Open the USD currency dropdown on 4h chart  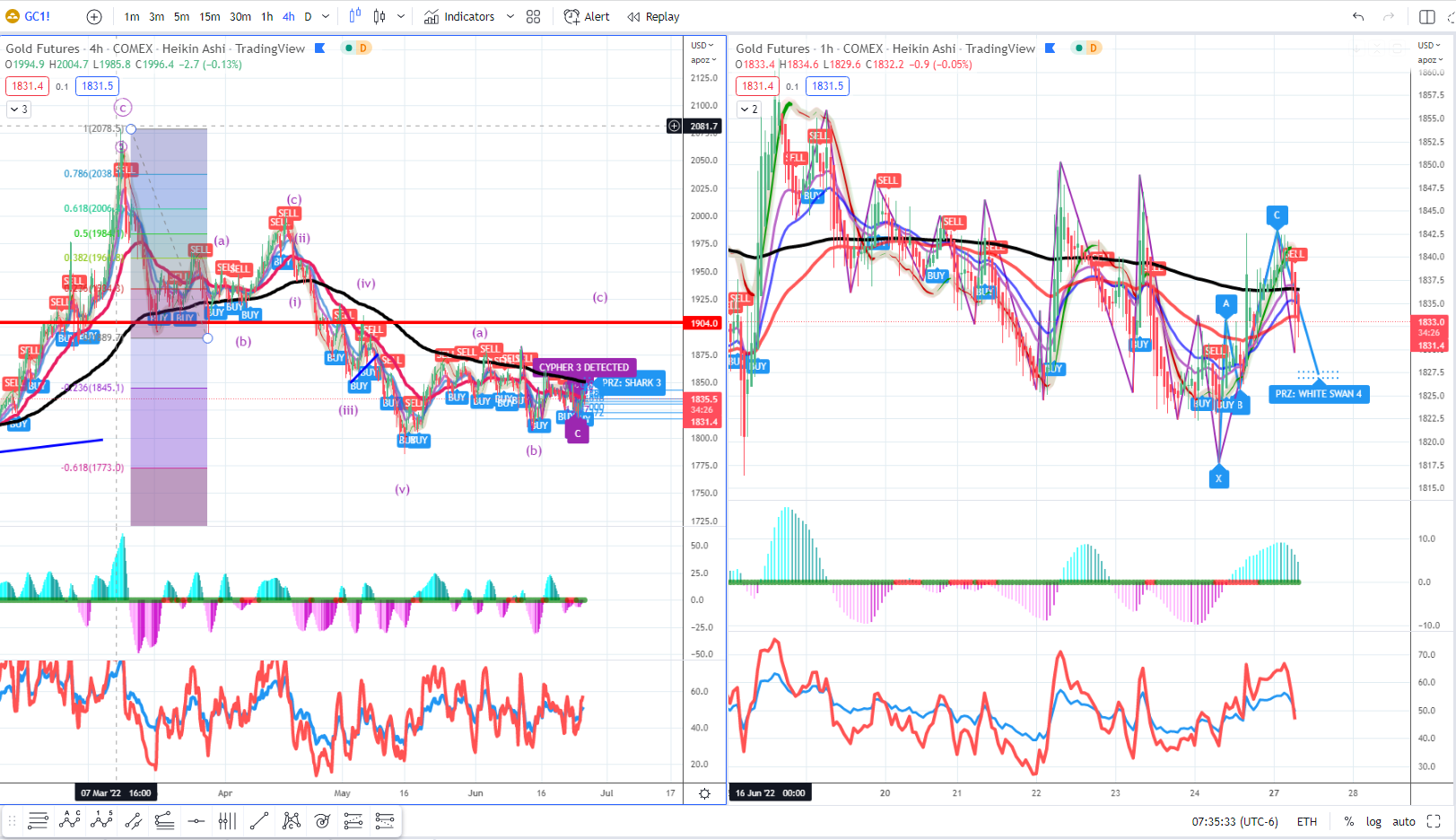702,45
